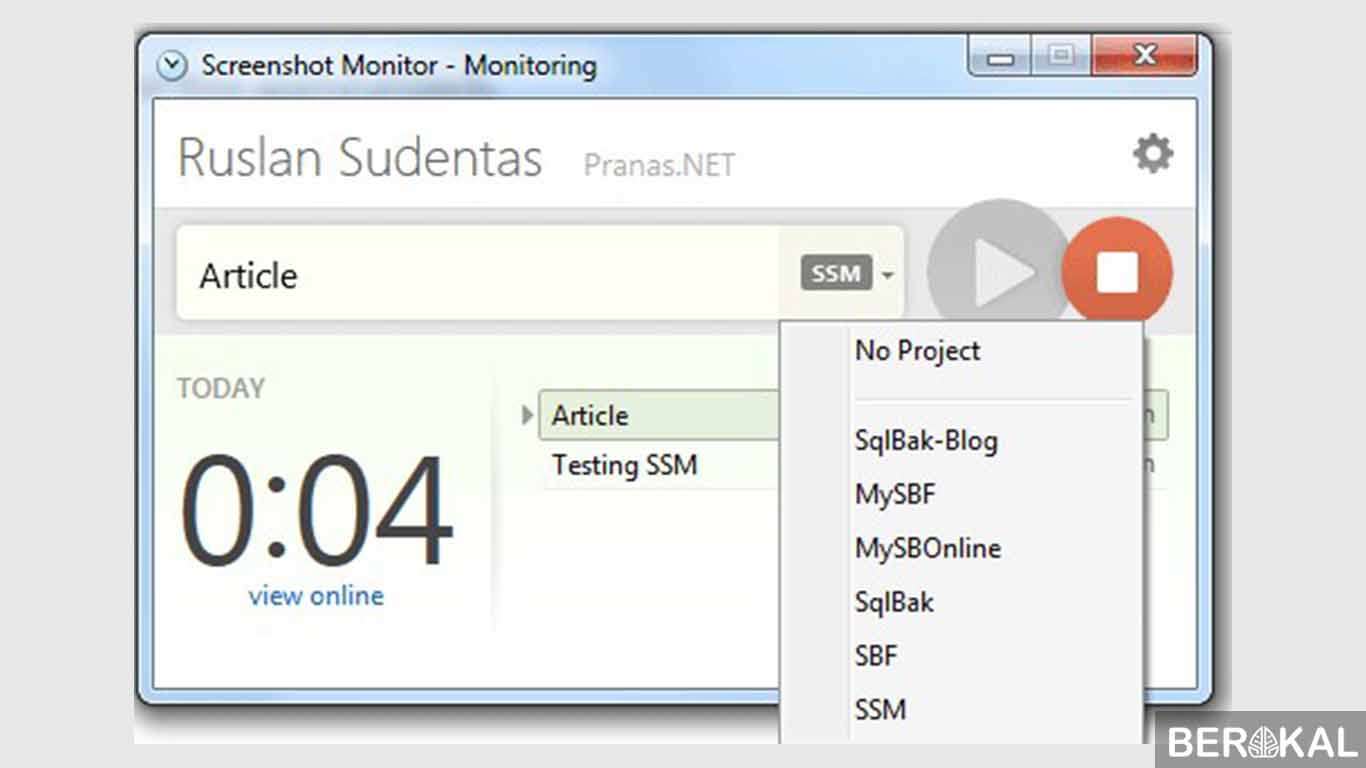Click the SSM project badge

tap(836, 273)
